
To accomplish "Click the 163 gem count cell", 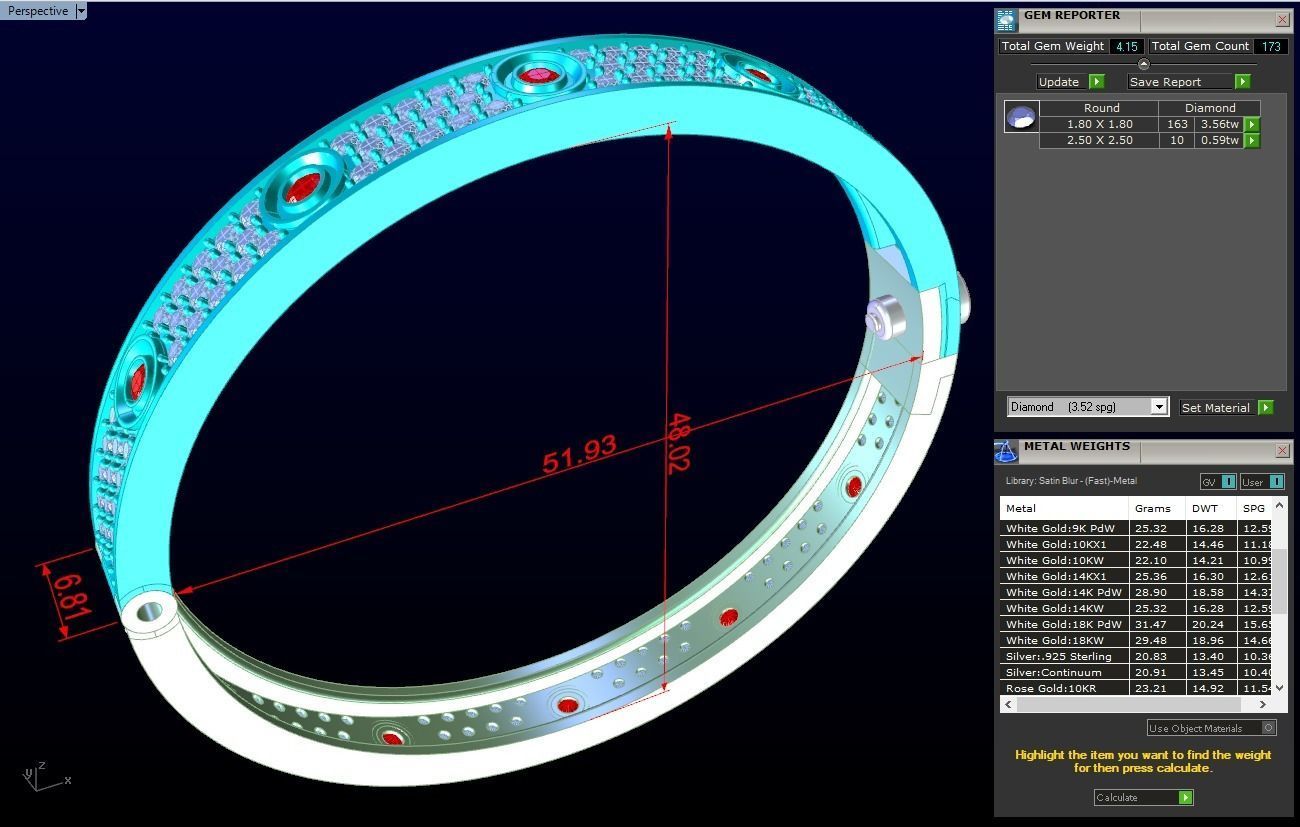I will point(1177,124).
